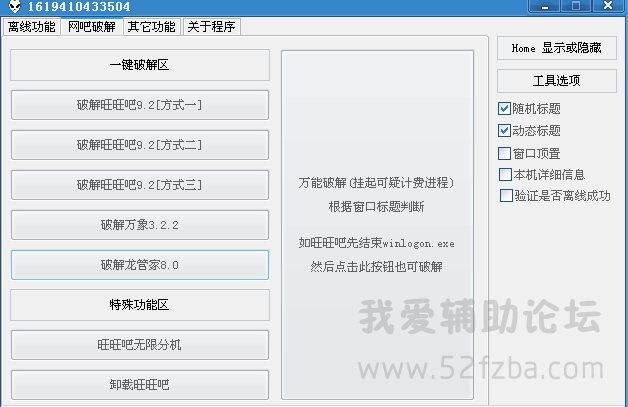Enable the 窗口顶置 checkbox
The height and width of the screenshot is (407, 628).
pyautogui.click(x=504, y=153)
